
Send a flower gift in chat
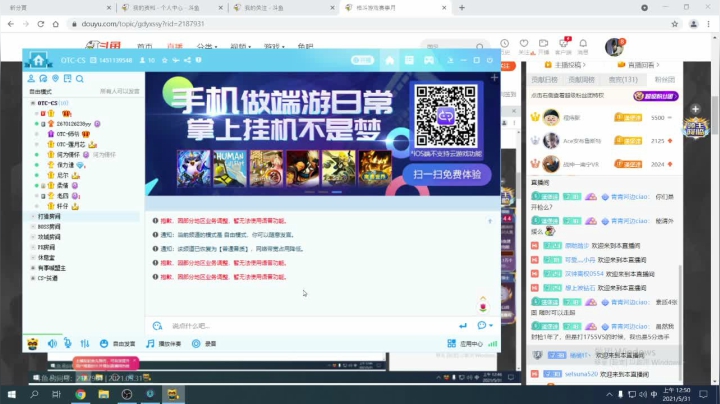click(x=483, y=306)
